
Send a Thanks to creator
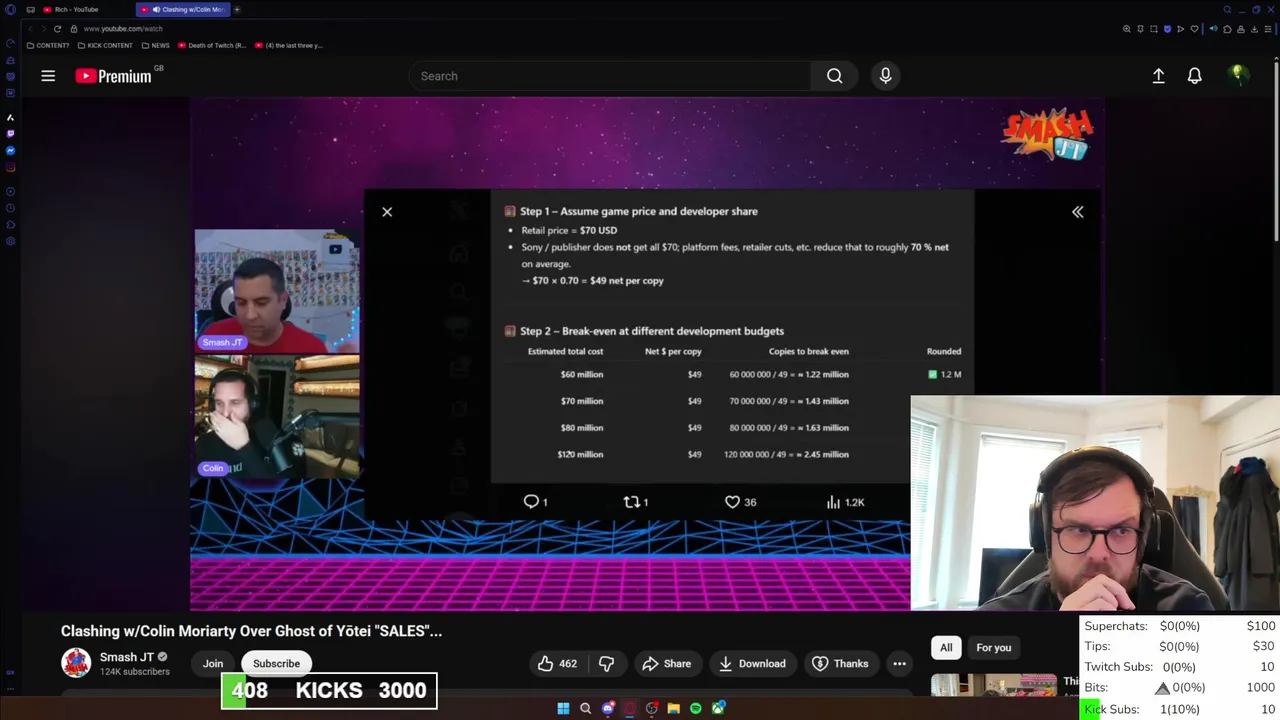coord(840,664)
